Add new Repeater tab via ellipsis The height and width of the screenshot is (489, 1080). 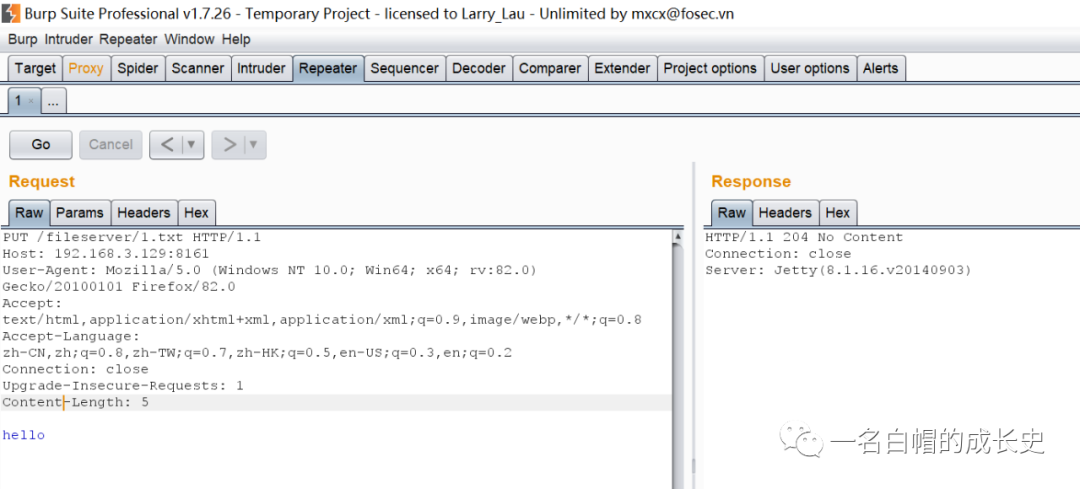53,102
